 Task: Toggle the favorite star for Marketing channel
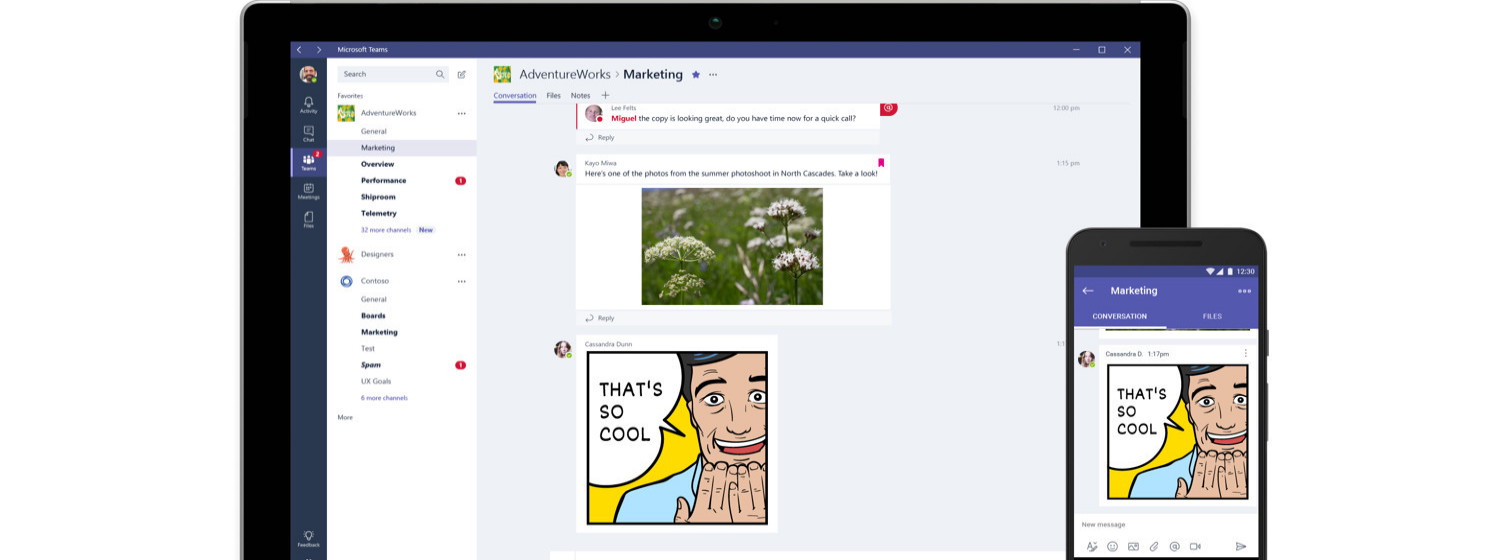click(x=696, y=74)
